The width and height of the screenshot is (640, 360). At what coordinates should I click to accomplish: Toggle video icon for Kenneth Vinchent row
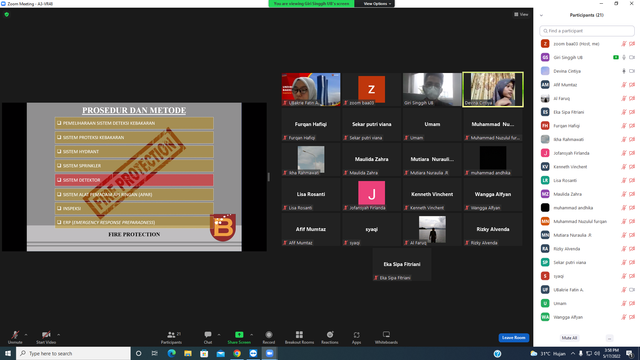[x=632, y=167]
